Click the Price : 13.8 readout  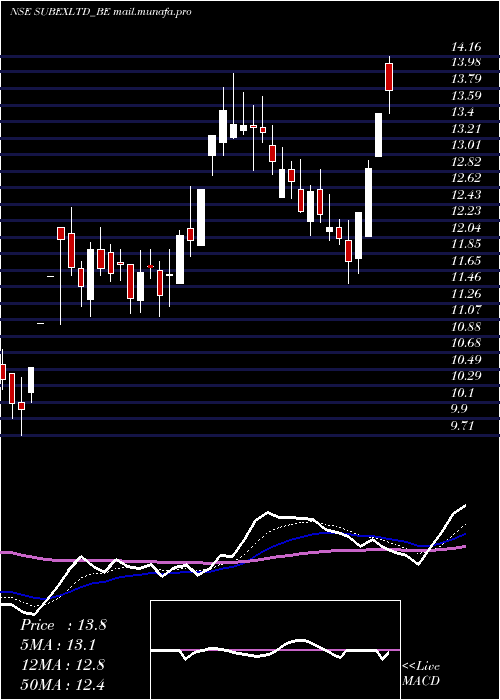[63, 625]
